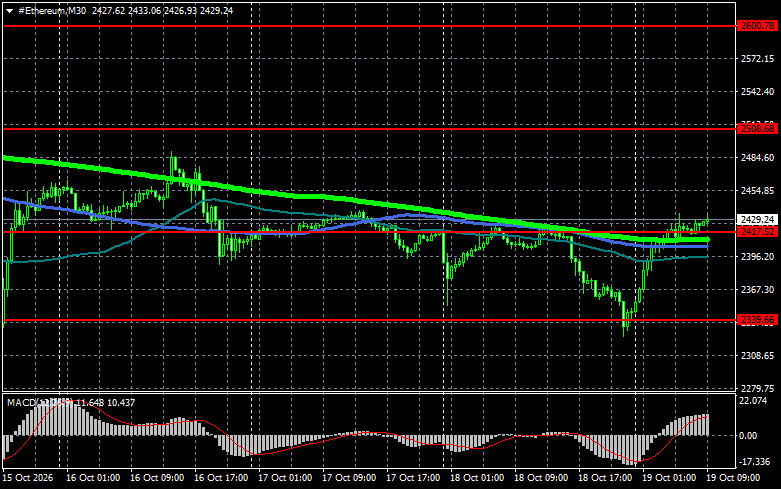Click the 17 Oct 09:00 time label

pyautogui.click(x=349, y=478)
